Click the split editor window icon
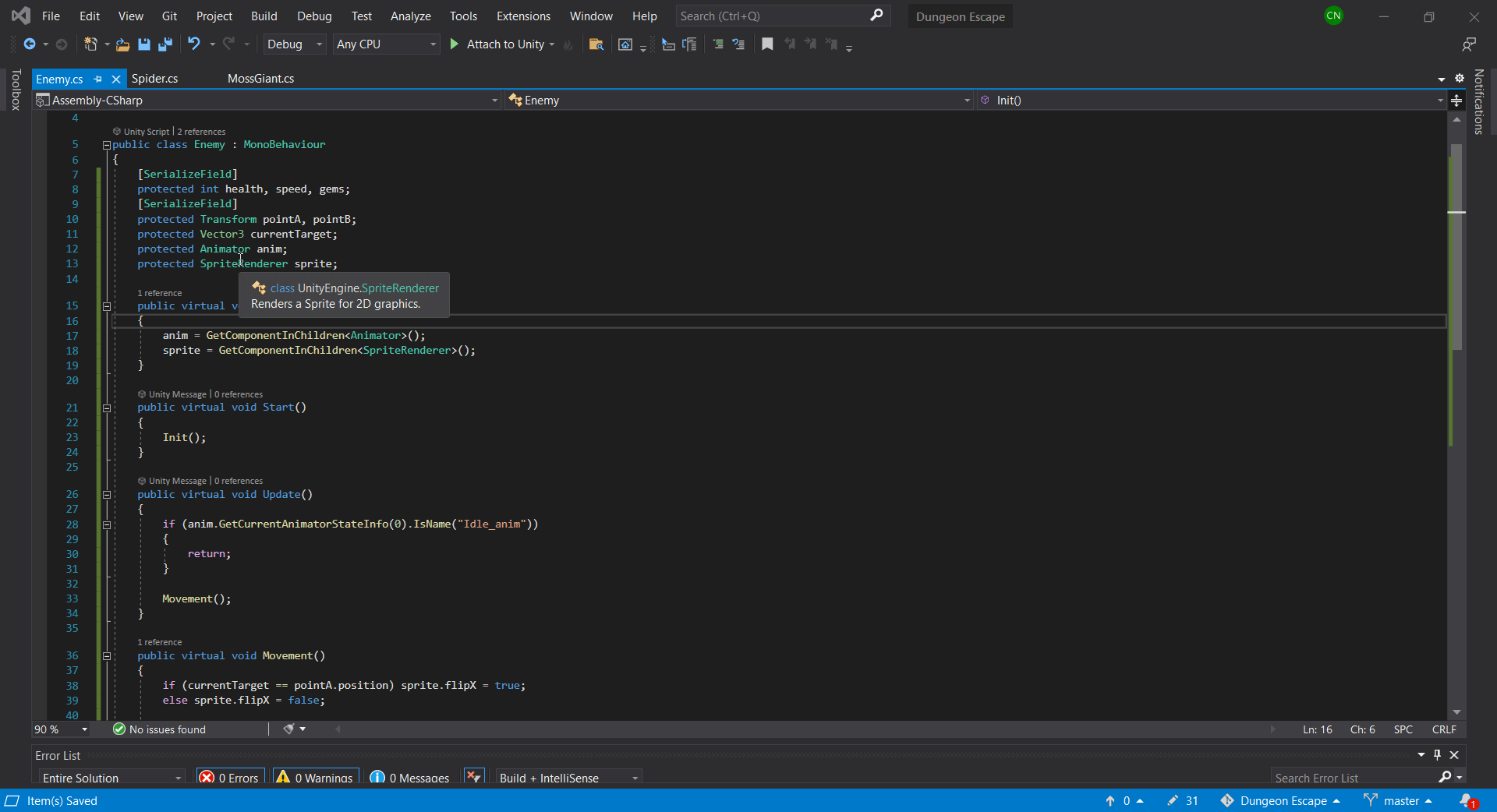 pyautogui.click(x=1456, y=100)
